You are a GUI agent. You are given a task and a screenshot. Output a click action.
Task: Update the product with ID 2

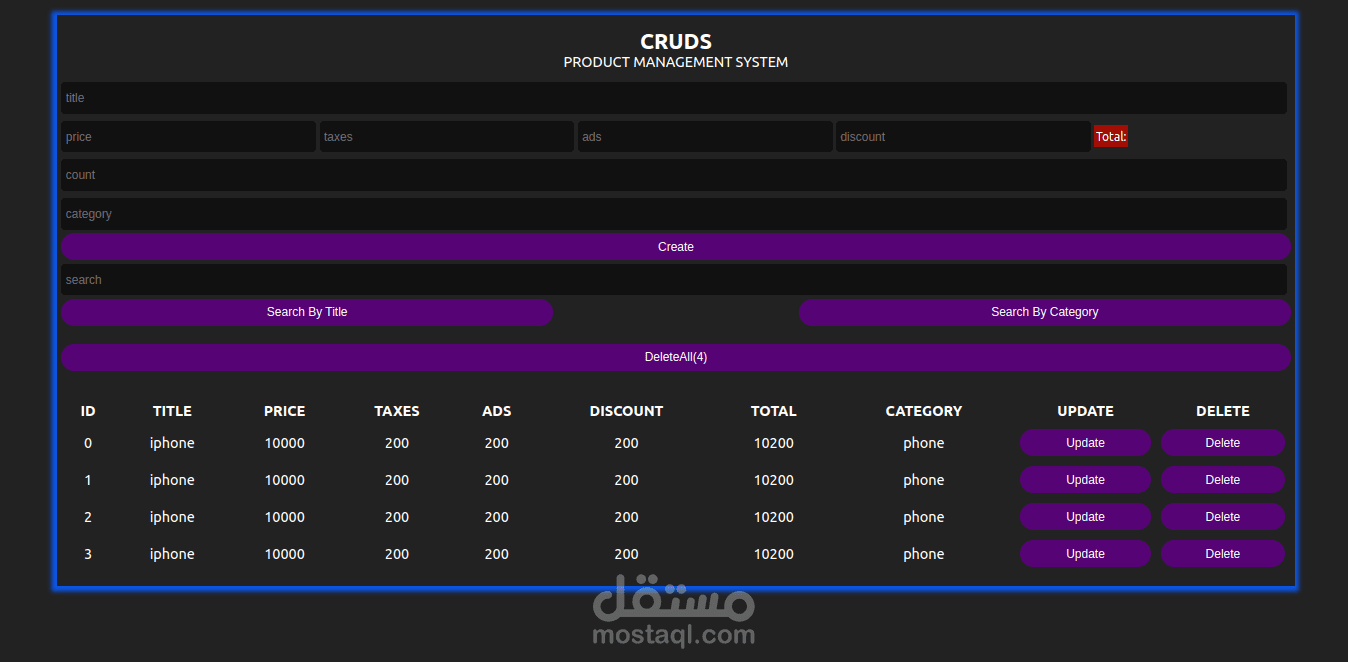pyautogui.click(x=1085, y=516)
